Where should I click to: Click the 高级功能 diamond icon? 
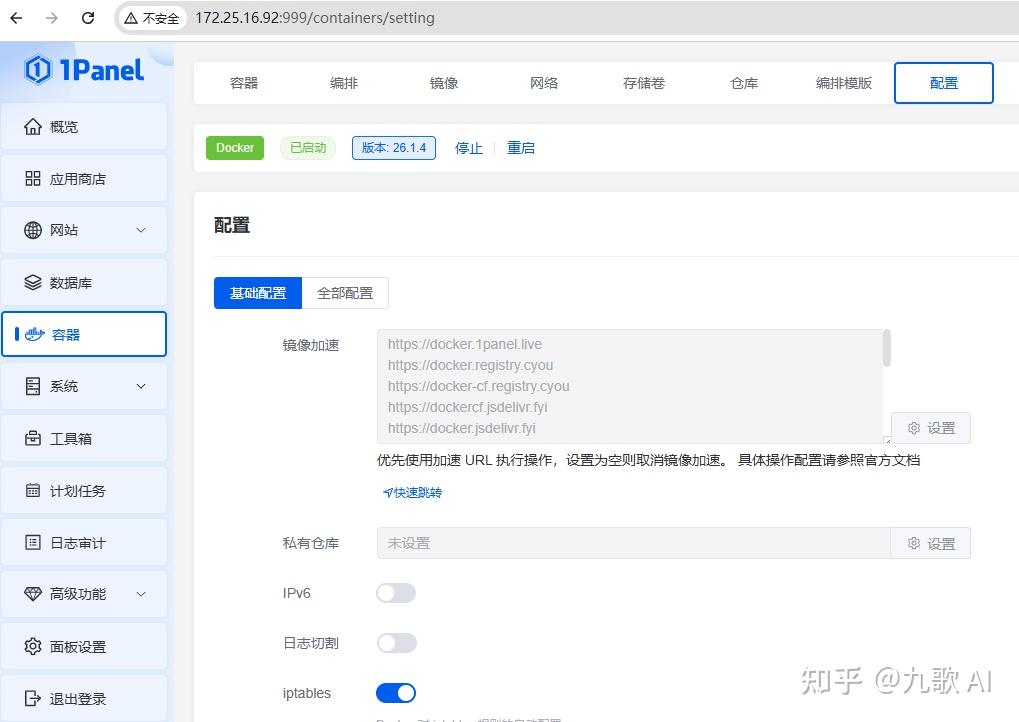(x=32, y=594)
